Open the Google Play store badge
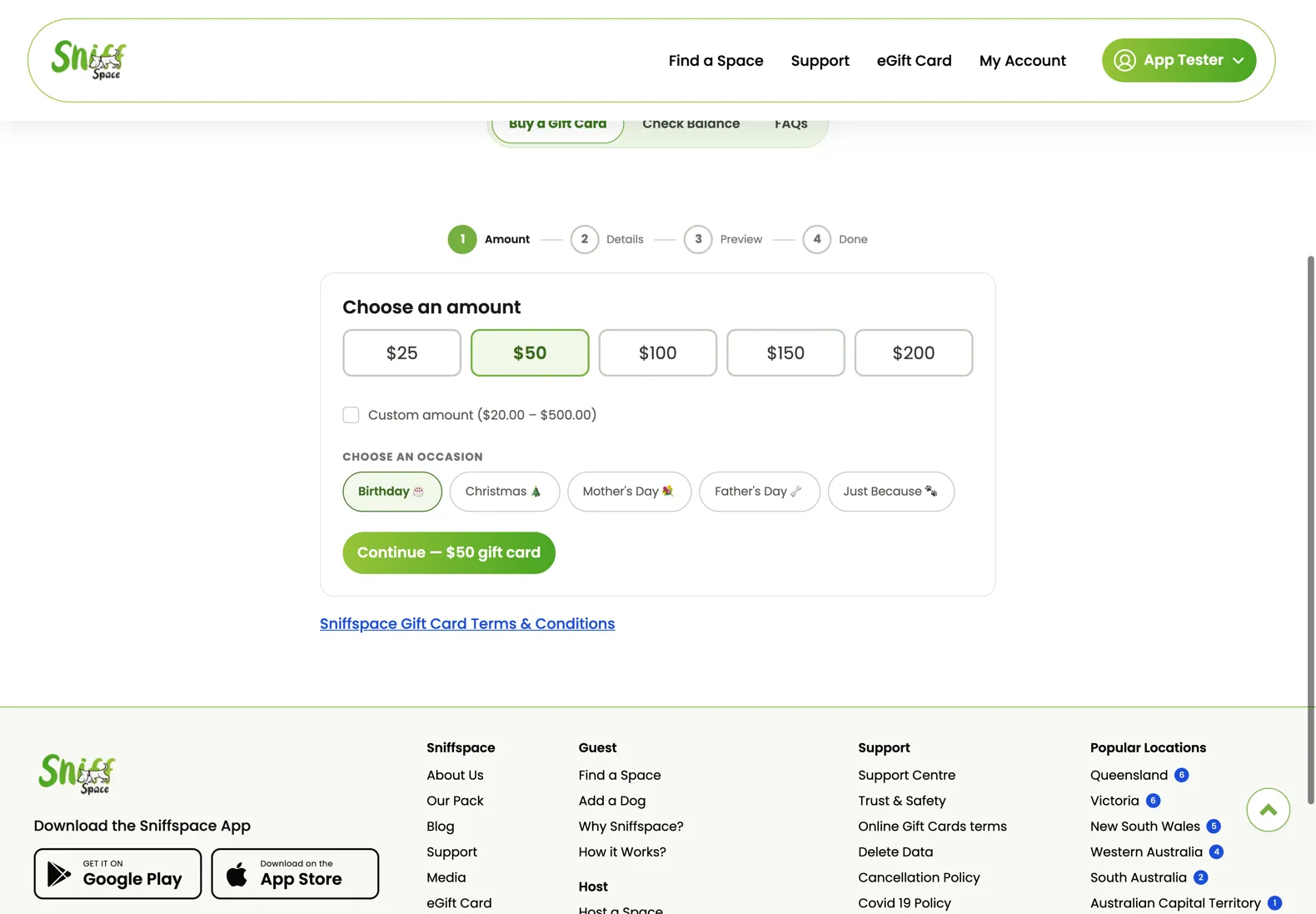Viewport: 1316px width, 914px height. [x=117, y=873]
